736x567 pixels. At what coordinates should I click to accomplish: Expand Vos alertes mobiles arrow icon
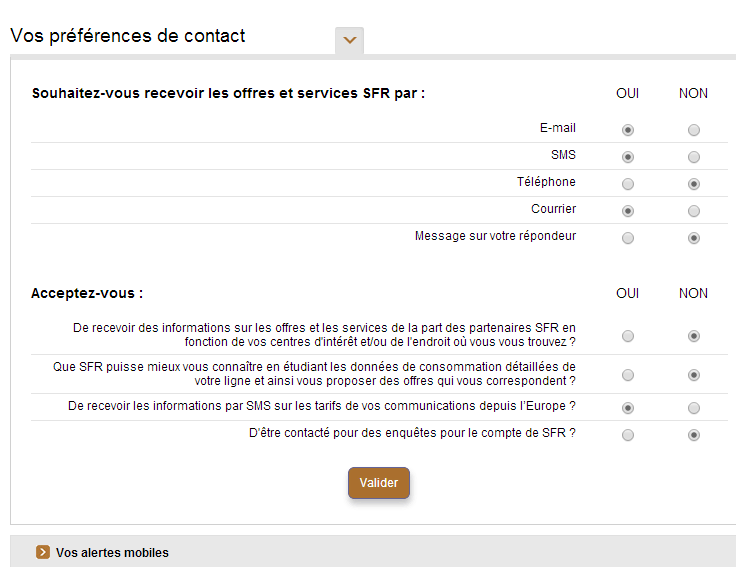coord(43,552)
